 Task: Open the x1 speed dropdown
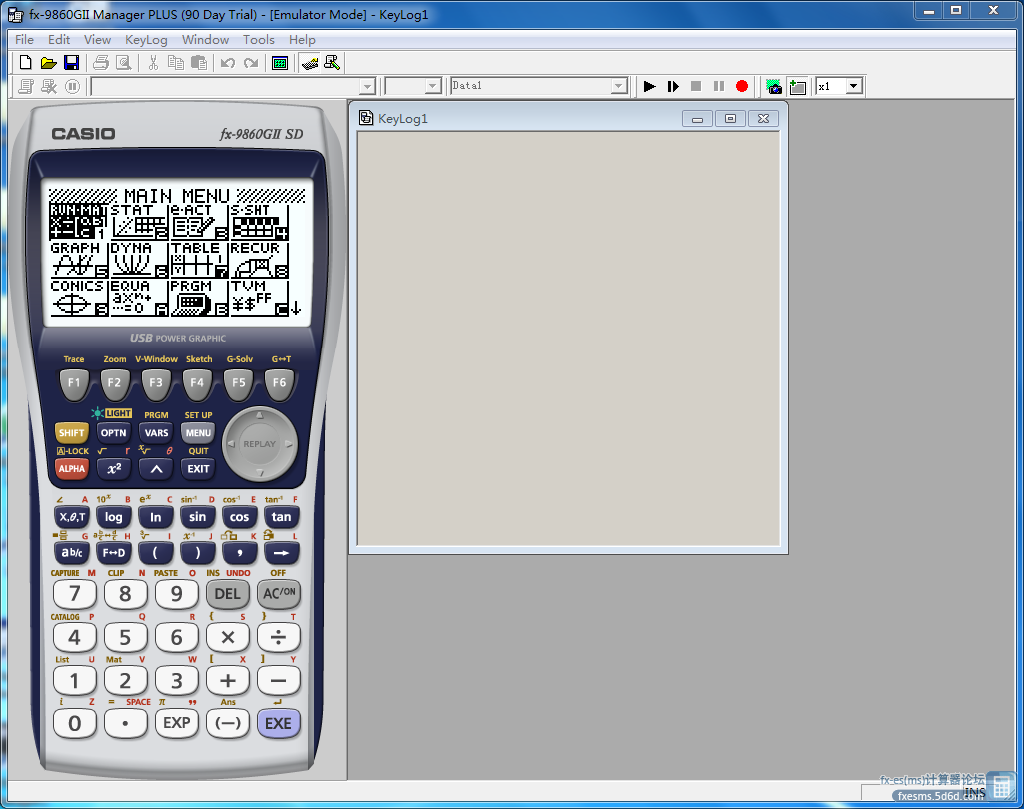854,86
